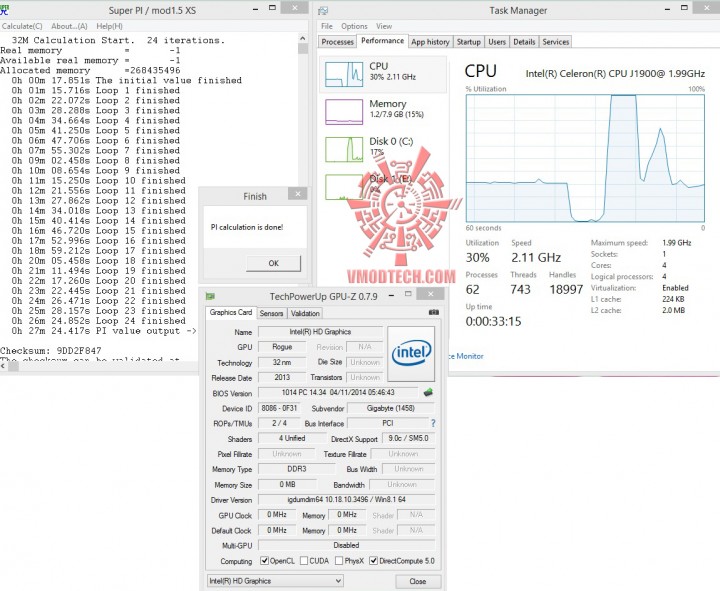The width and height of the screenshot is (720, 591).
Task: Click the GPU-Z title bar app icon
Action: pyautogui.click(x=210, y=296)
